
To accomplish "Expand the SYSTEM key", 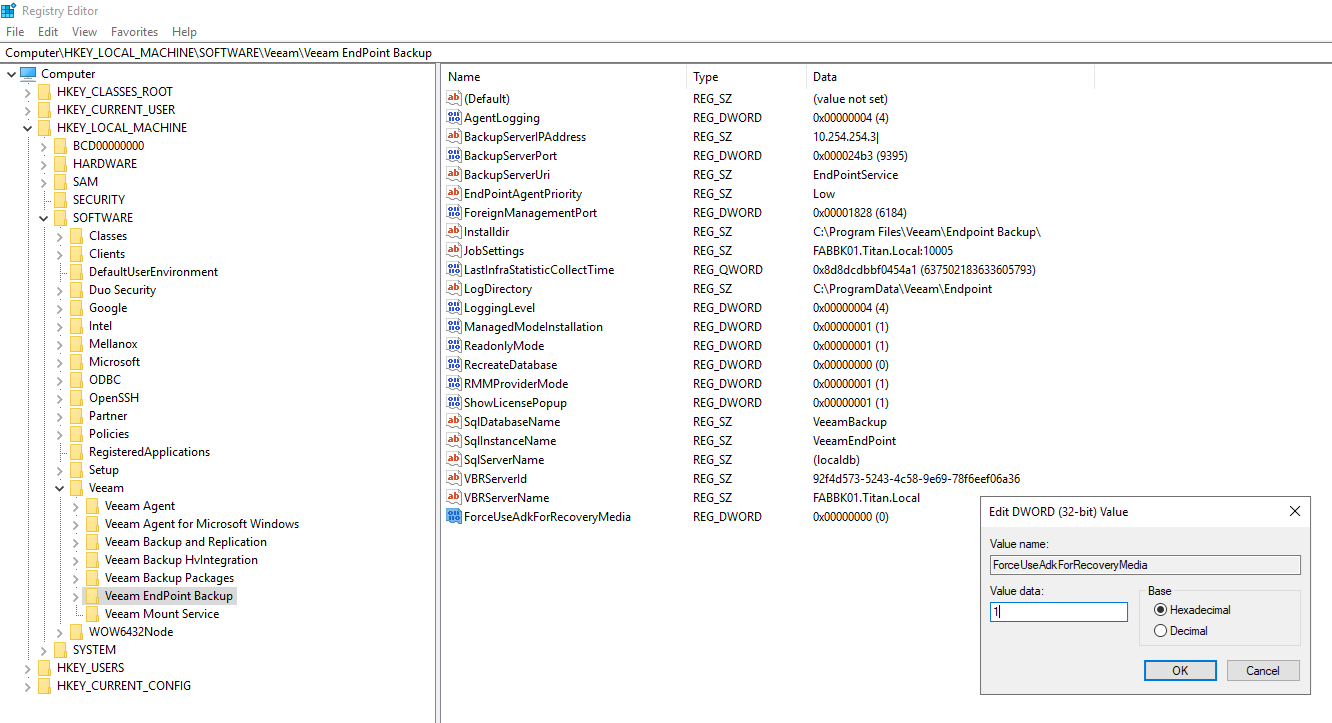I will pos(43,650).
